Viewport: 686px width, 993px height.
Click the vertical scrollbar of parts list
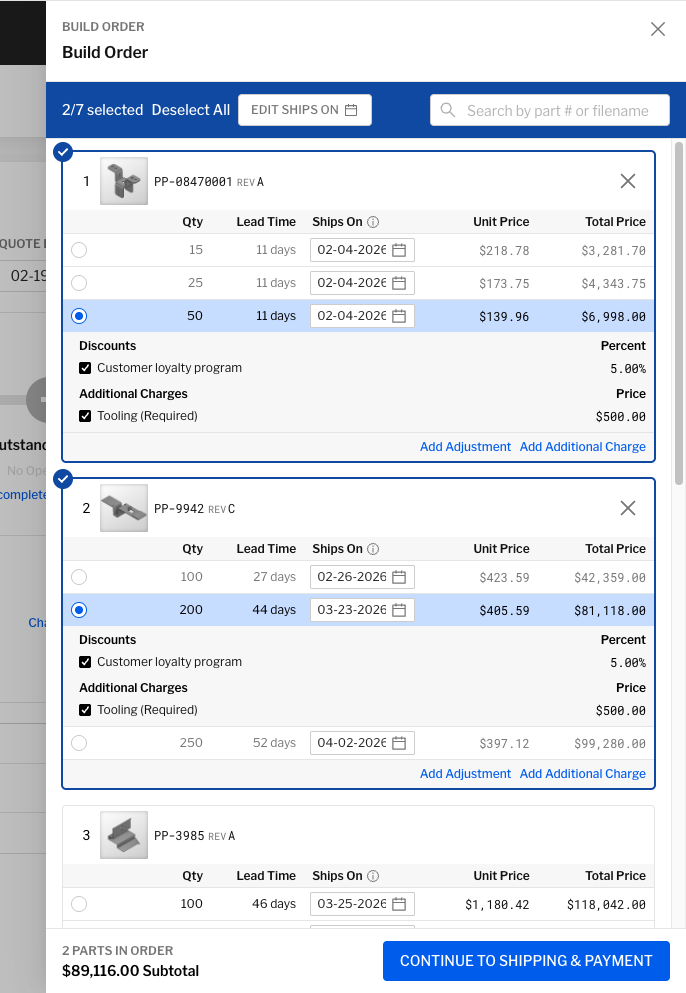tap(679, 313)
